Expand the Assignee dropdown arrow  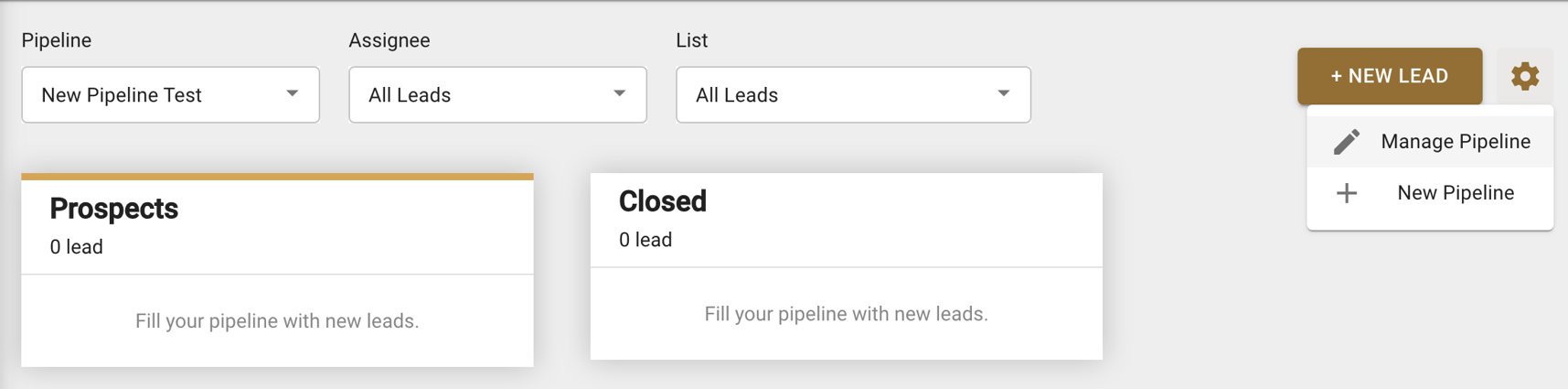coord(620,93)
